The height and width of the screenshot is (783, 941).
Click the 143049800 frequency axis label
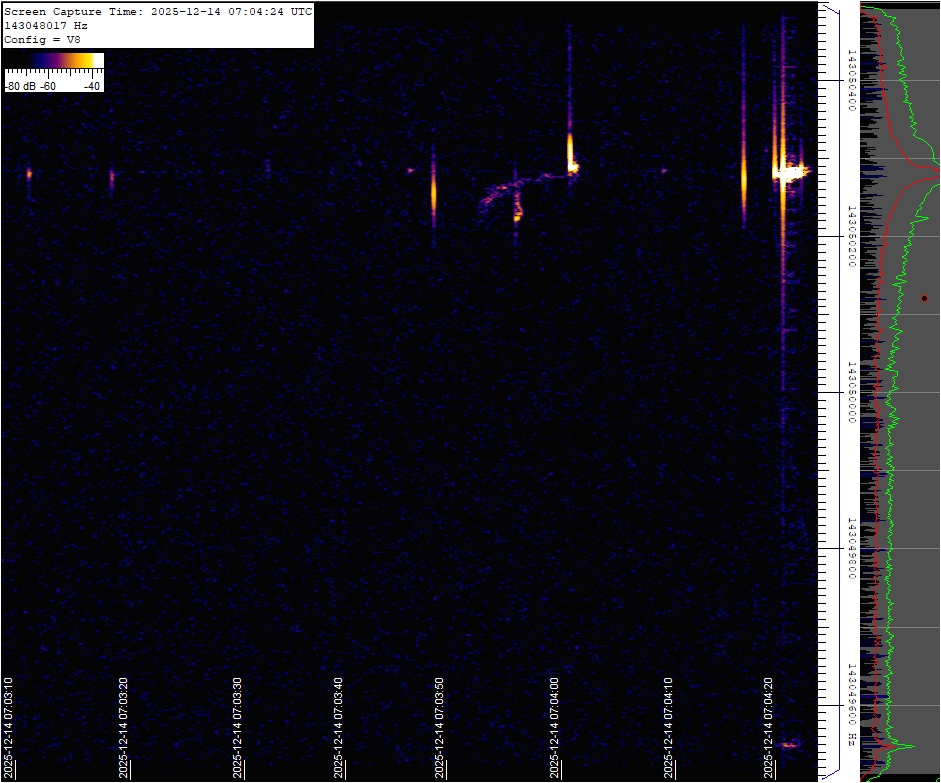851,548
